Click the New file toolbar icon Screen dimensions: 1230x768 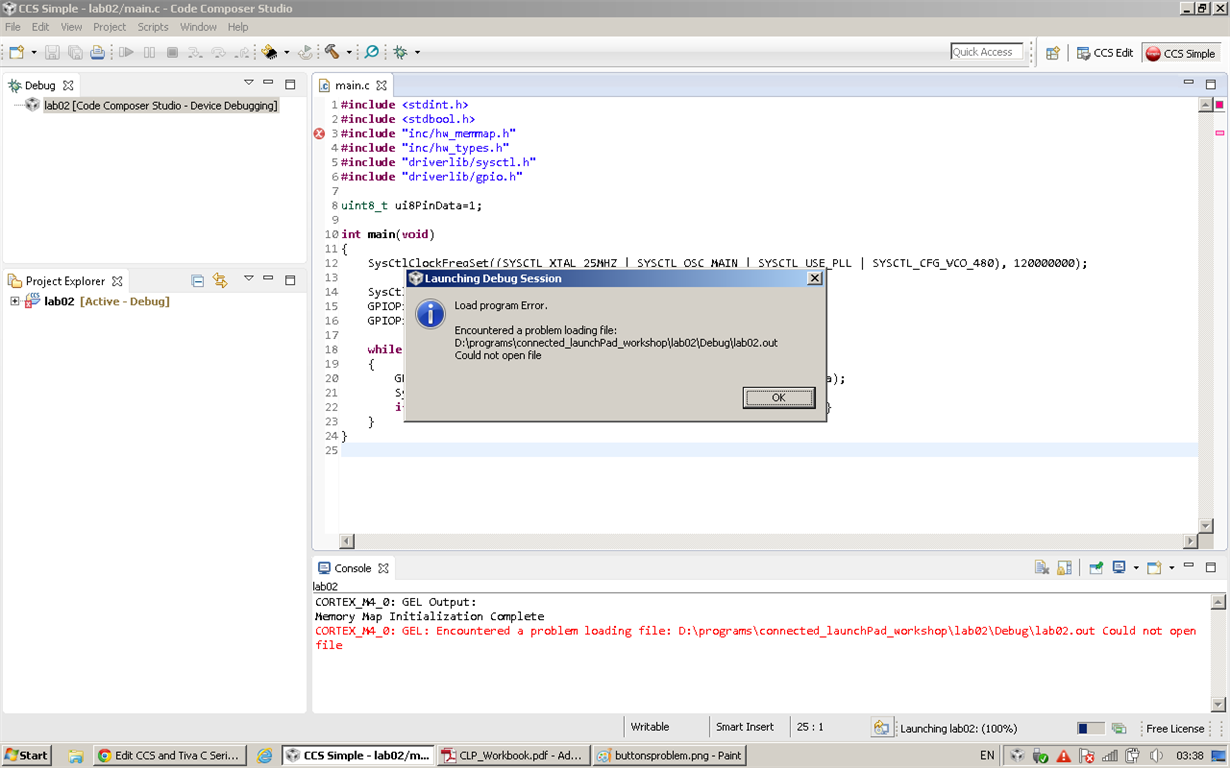[17, 52]
